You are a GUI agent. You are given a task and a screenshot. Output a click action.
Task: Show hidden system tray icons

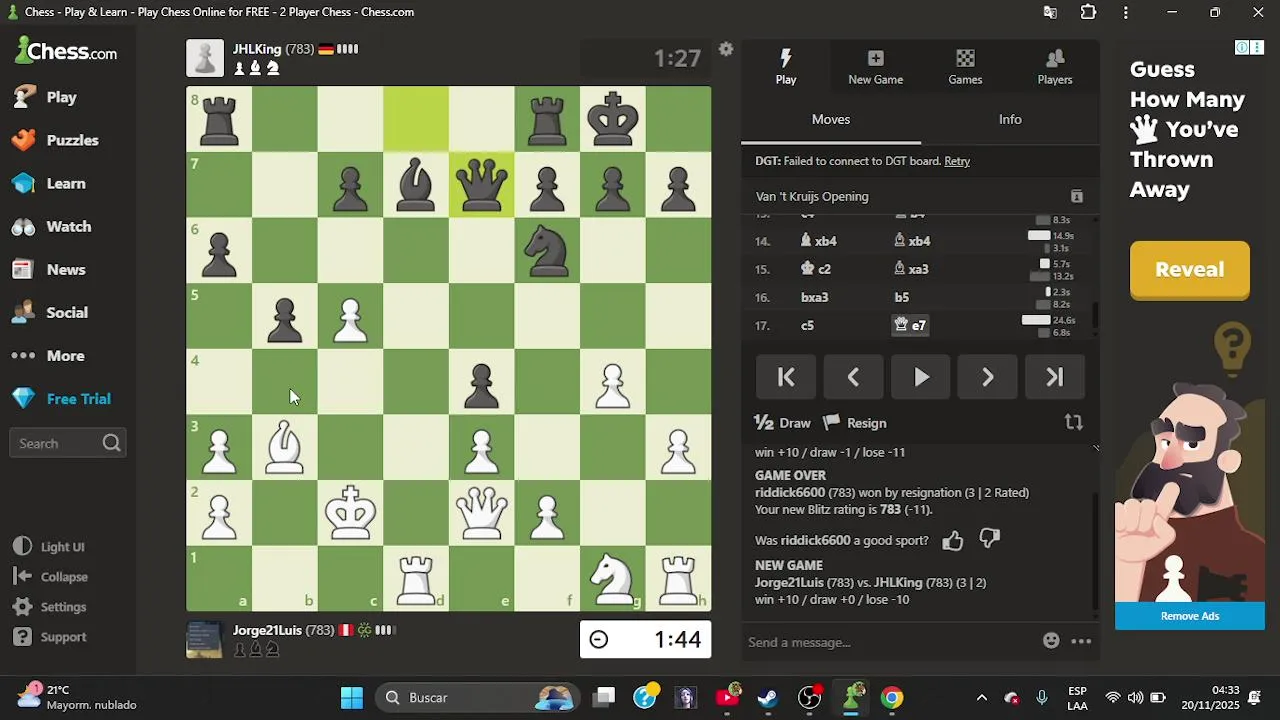(981, 698)
